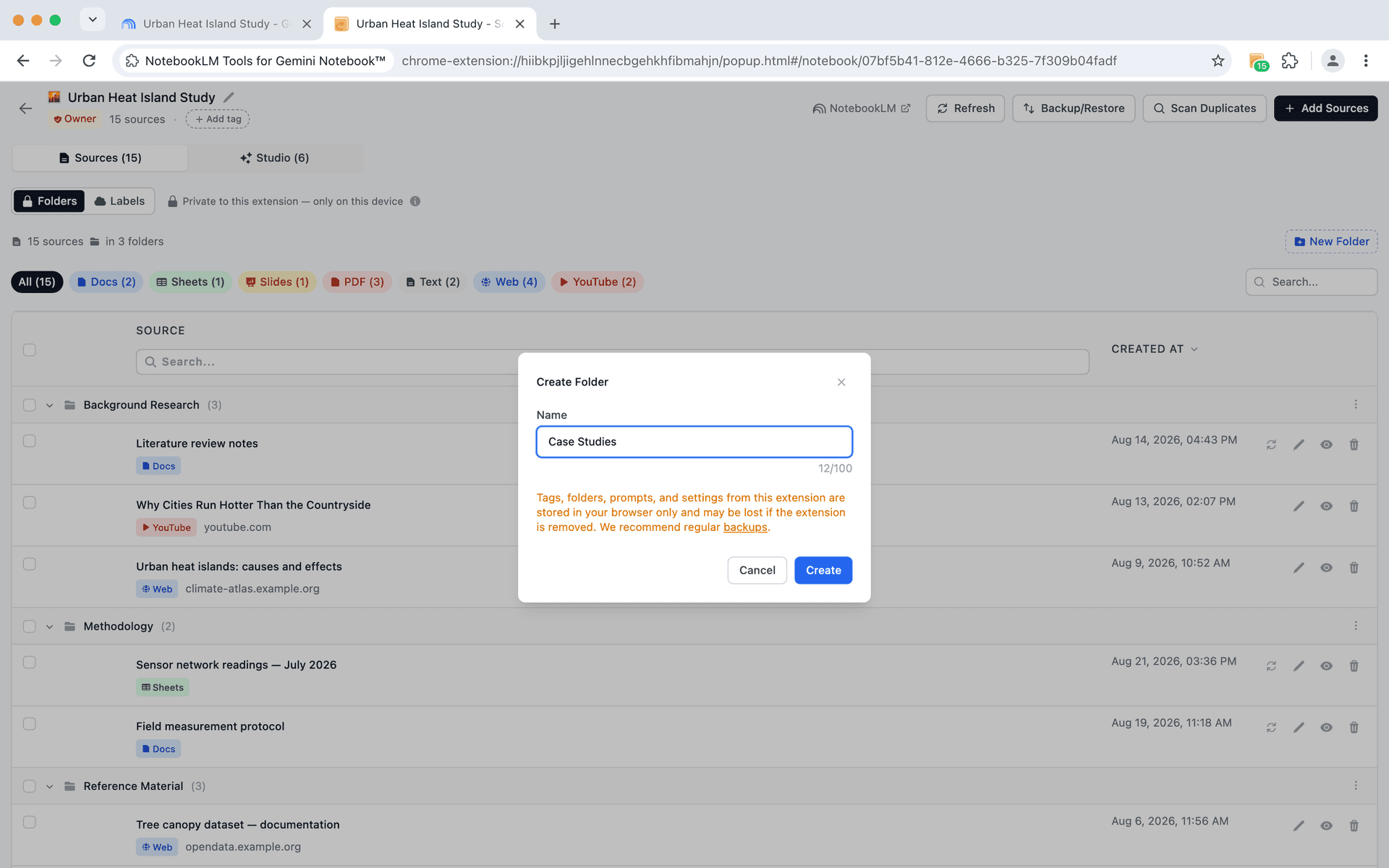Preview the Tree canopy dataset source with the eye icon
Screen dimensions: 1389x868
(1326, 826)
